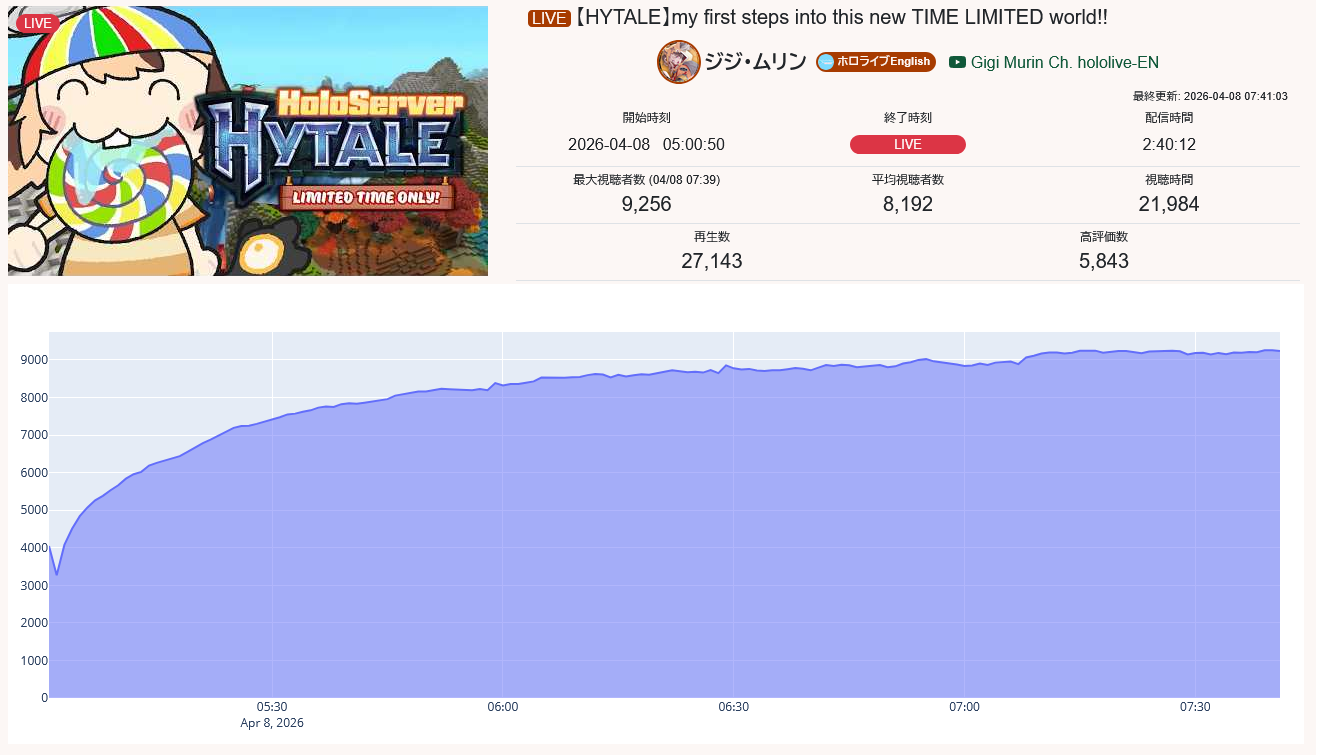Click the dip at the start of the viewer curve
Image resolution: width=1321 pixels, height=755 pixels.
pyautogui.click(x=57, y=575)
